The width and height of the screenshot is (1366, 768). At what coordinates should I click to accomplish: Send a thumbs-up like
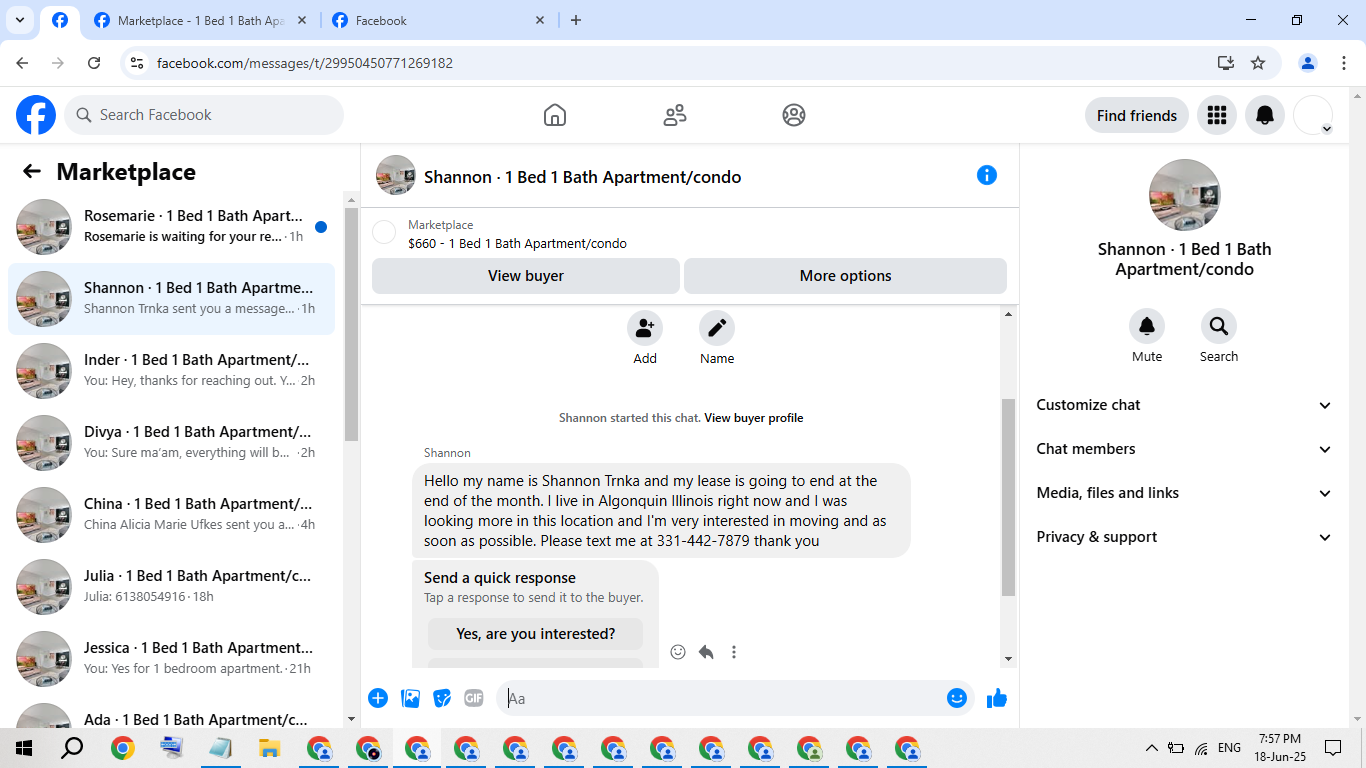tap(997, 698)
